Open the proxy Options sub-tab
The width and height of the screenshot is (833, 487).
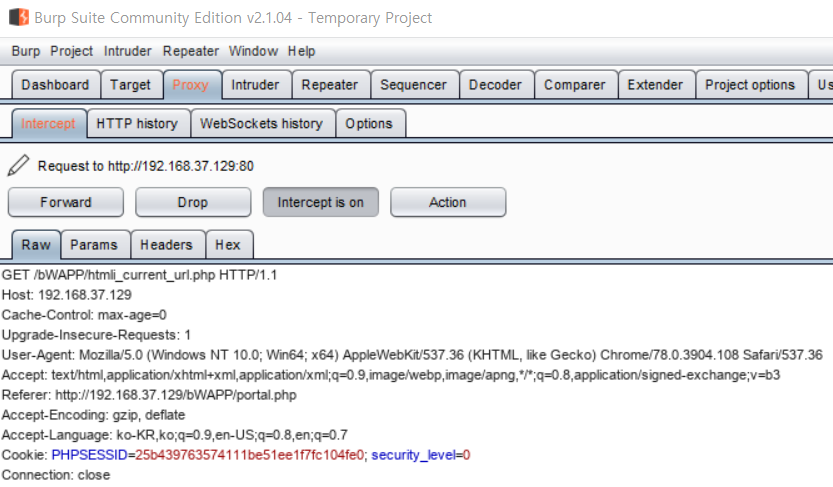tap(369, 124)
